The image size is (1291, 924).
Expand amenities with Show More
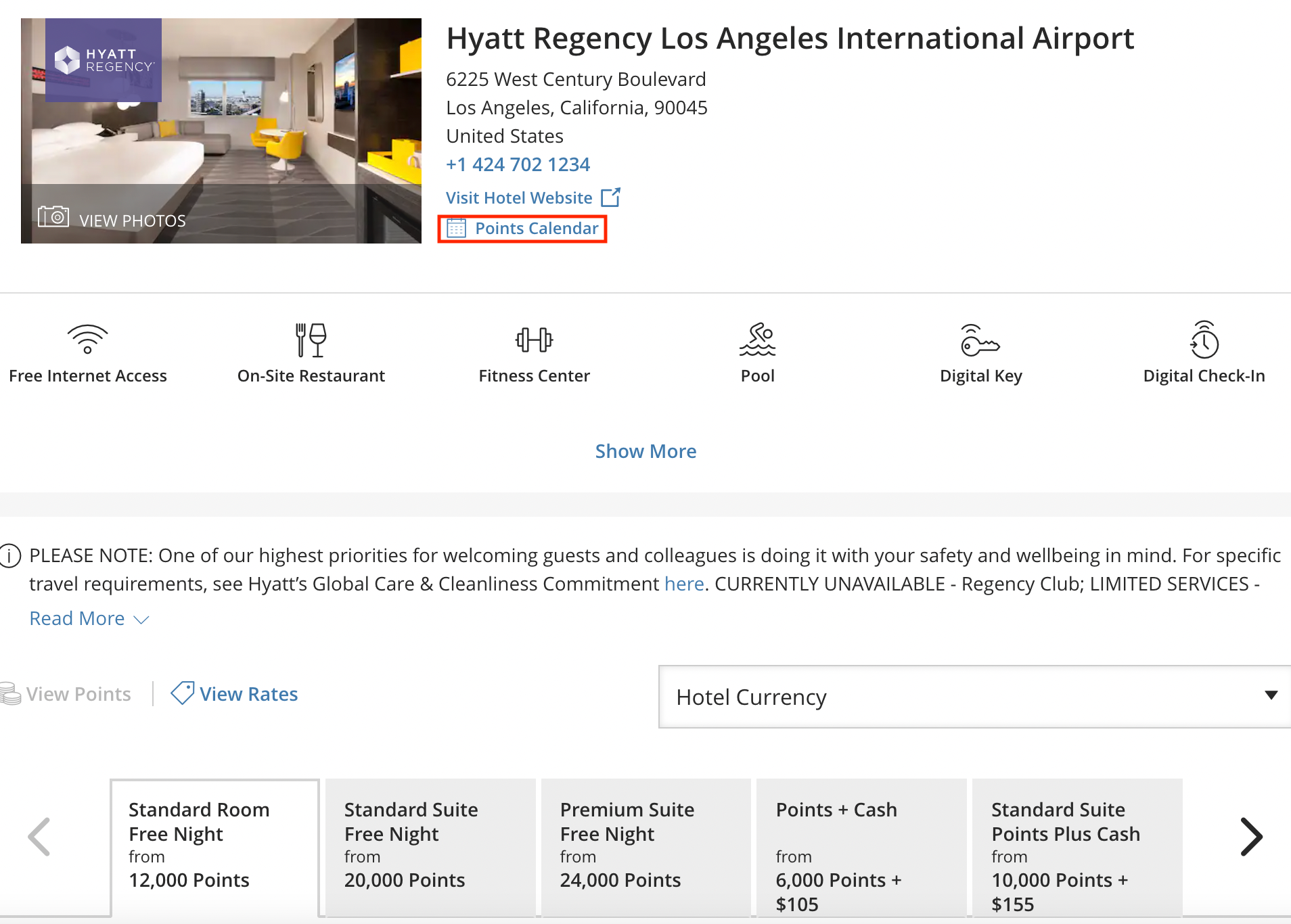point(645,451)
